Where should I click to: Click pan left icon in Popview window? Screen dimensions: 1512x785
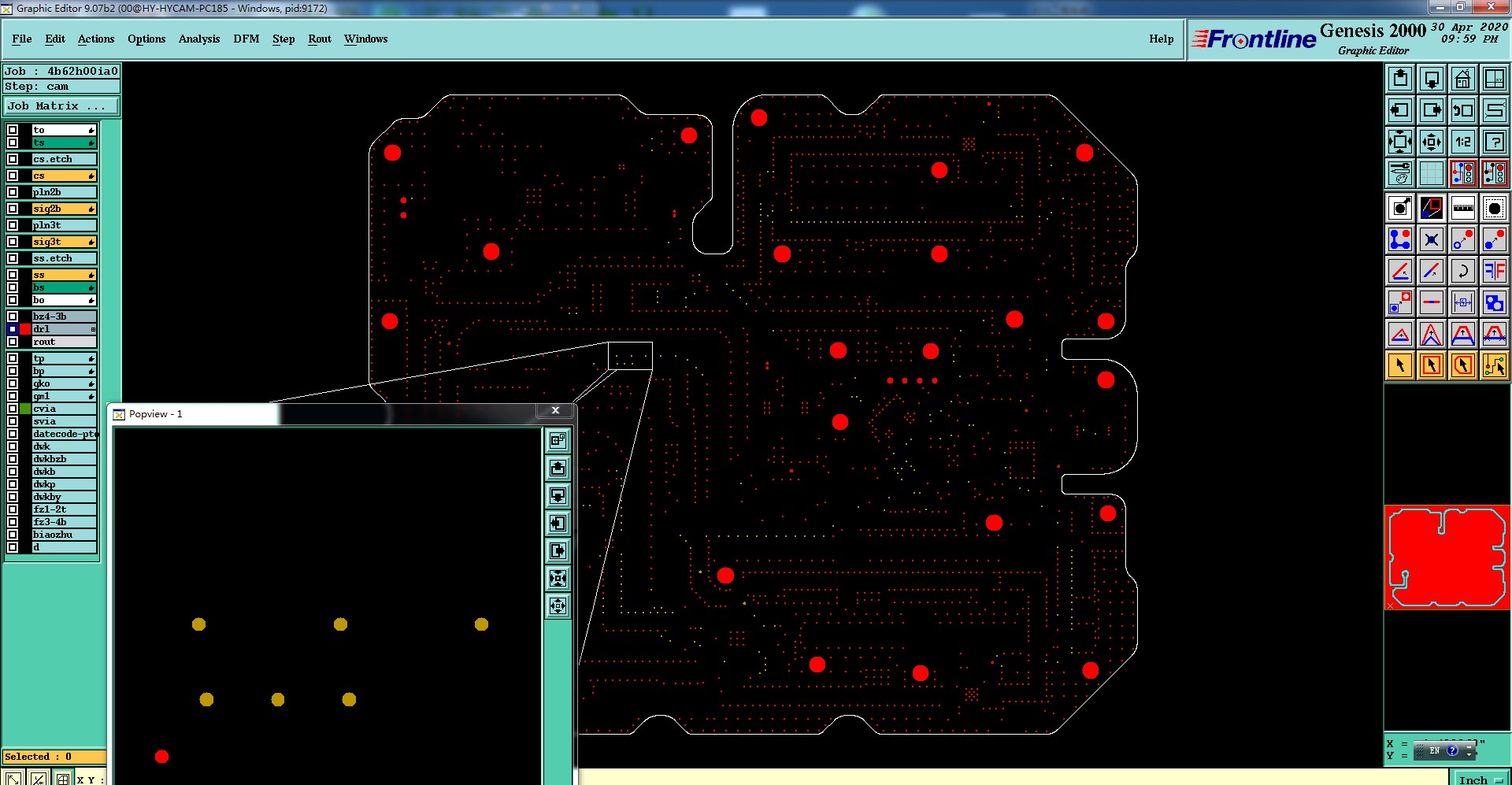point(558,524)
